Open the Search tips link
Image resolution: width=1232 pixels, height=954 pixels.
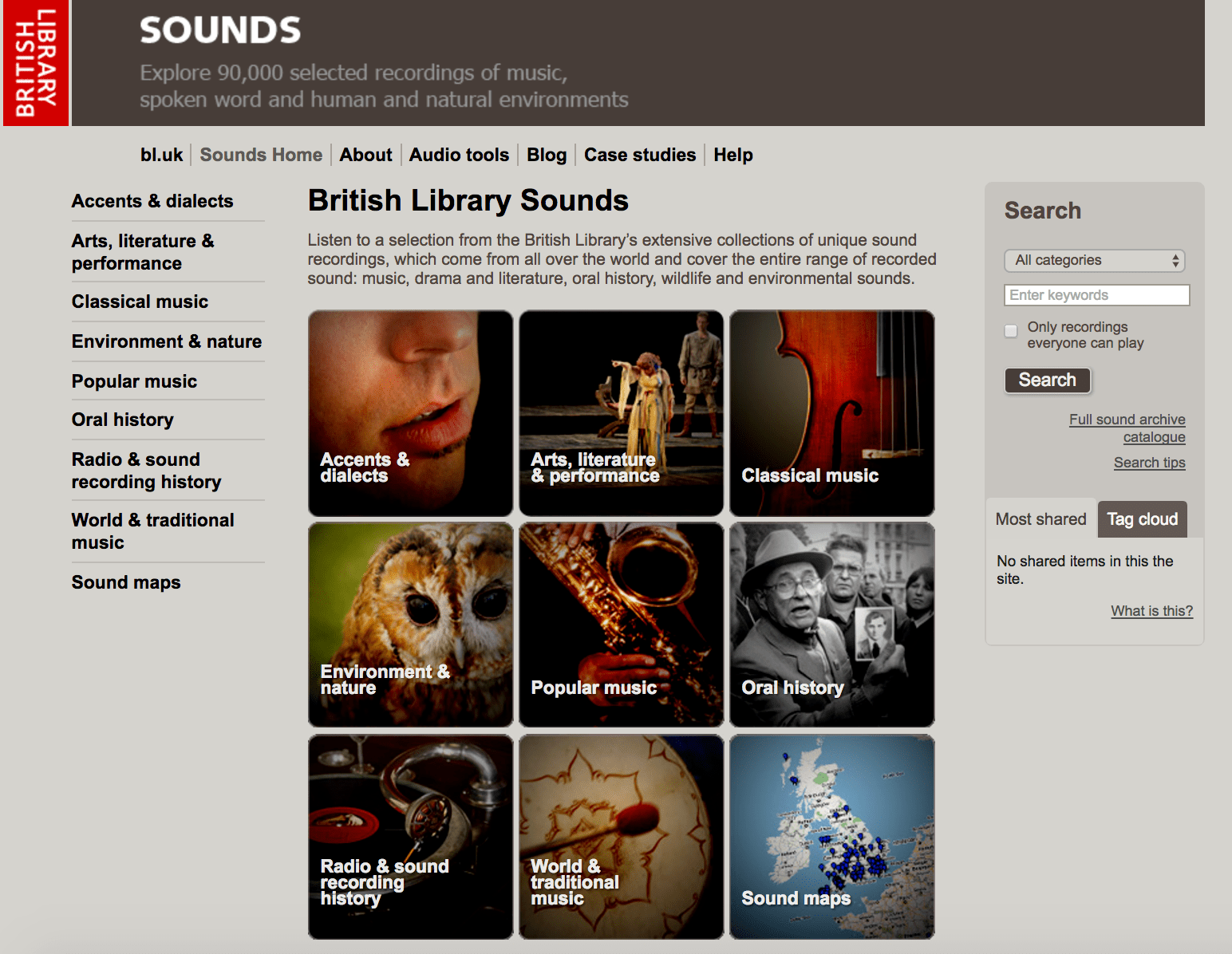1149,463
